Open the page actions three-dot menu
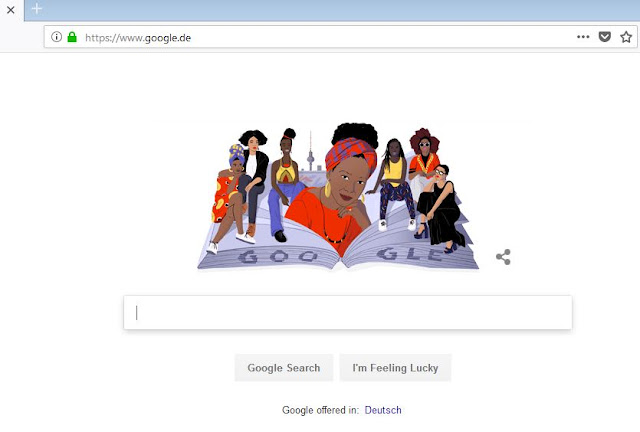The width and height of the screenshot is (640, 432). point(583,37)
